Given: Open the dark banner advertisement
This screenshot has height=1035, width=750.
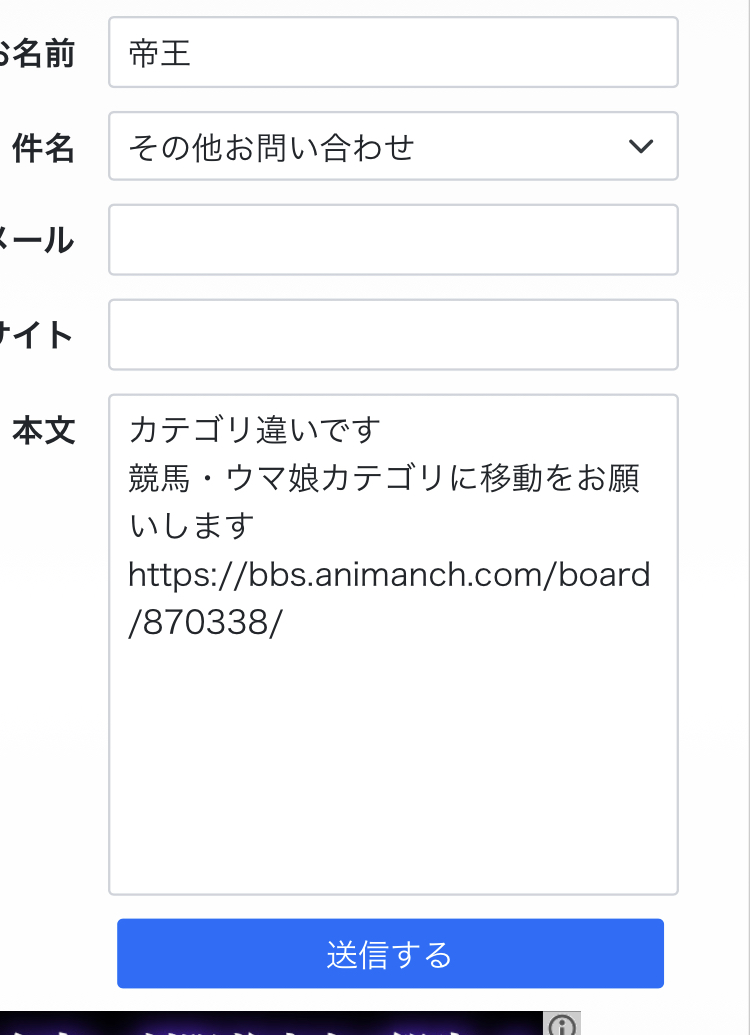Looking at the screenshot, I should click(x=271, y=1023).
